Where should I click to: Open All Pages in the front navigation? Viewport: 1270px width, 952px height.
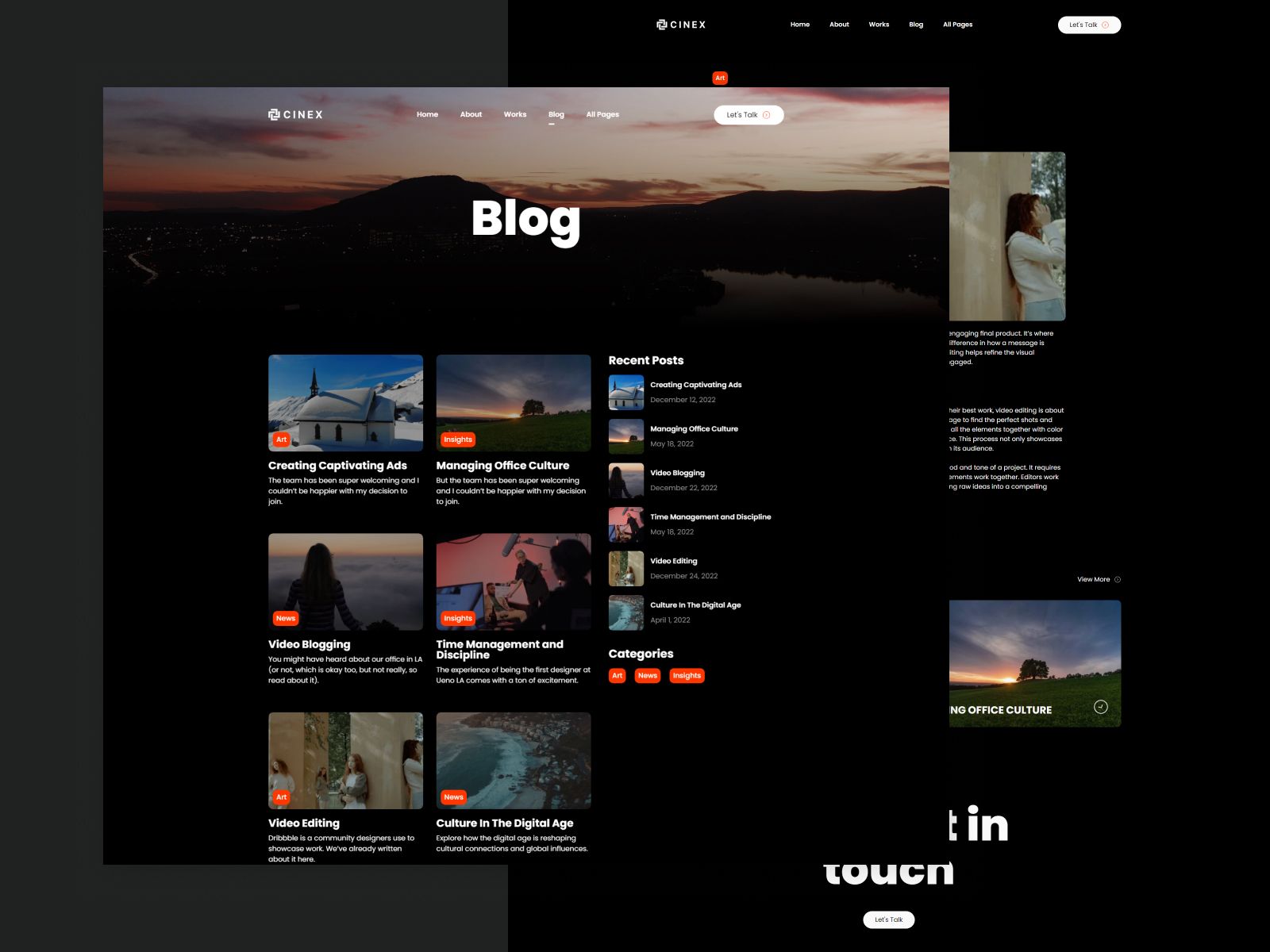pos(602,114)
